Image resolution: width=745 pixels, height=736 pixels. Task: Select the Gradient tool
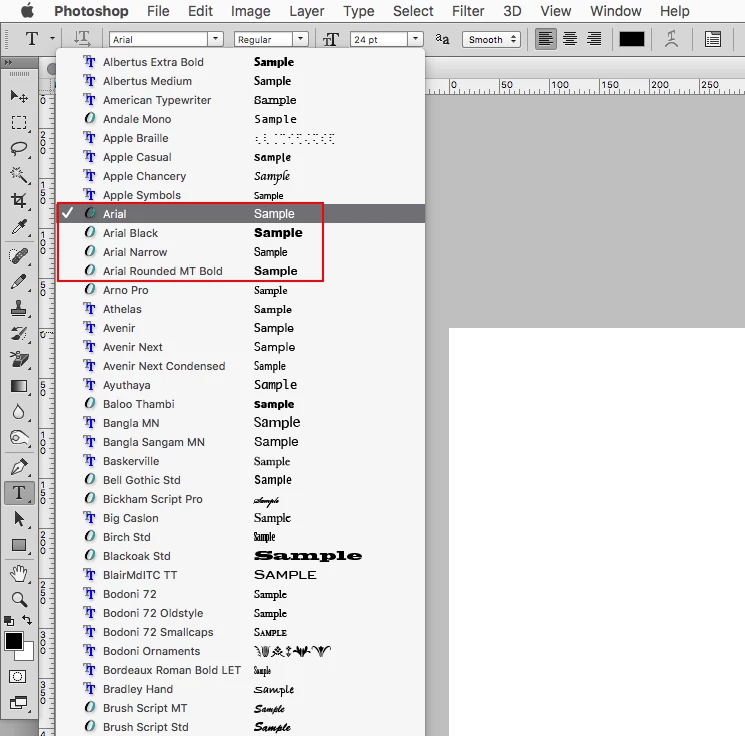coord(19,386)
